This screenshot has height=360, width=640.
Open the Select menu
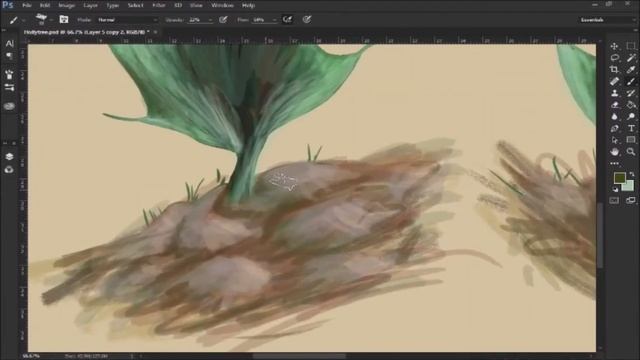click(x=136, y=6)
